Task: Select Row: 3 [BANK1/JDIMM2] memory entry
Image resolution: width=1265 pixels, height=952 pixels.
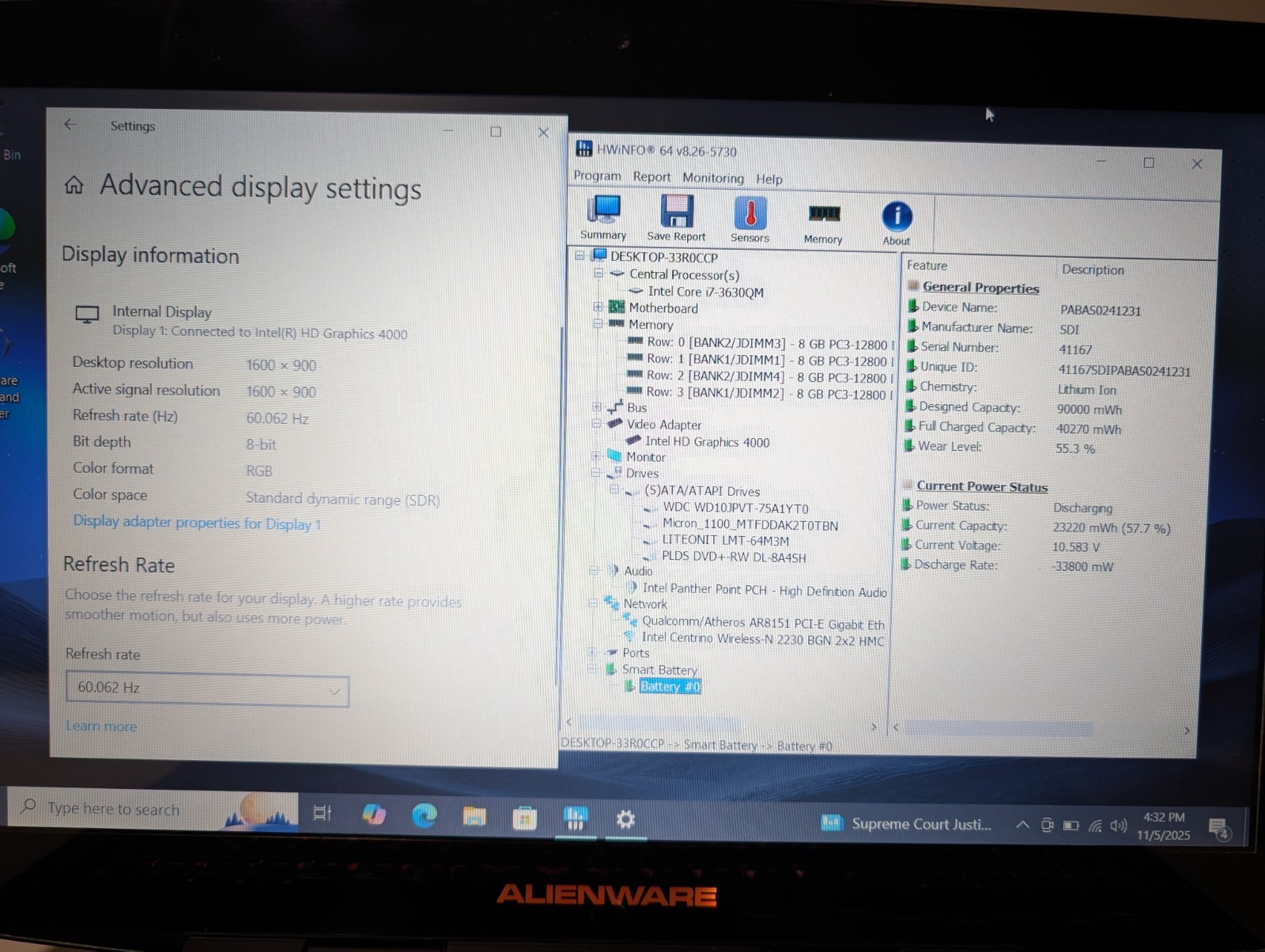Action: (770, 394)
